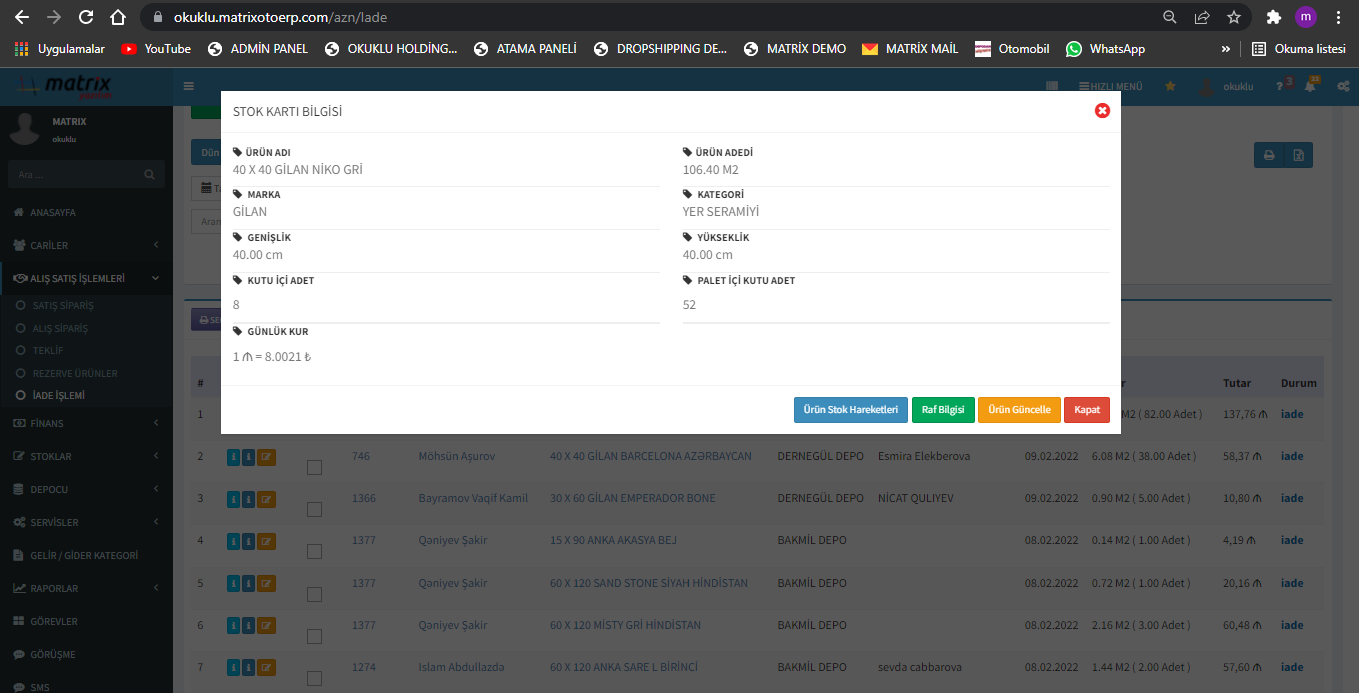
Task: Expand the CARİLER sidebar menu
Action: 86,245
